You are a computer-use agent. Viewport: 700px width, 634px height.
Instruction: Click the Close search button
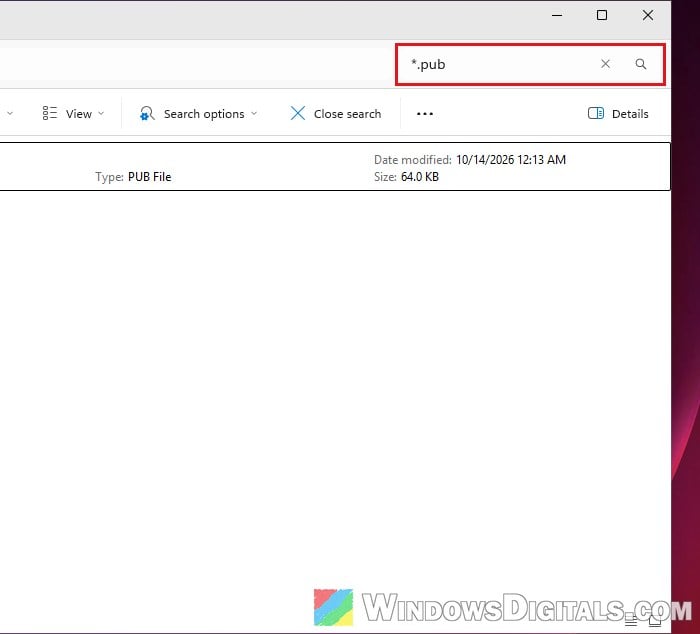(336, 114)
